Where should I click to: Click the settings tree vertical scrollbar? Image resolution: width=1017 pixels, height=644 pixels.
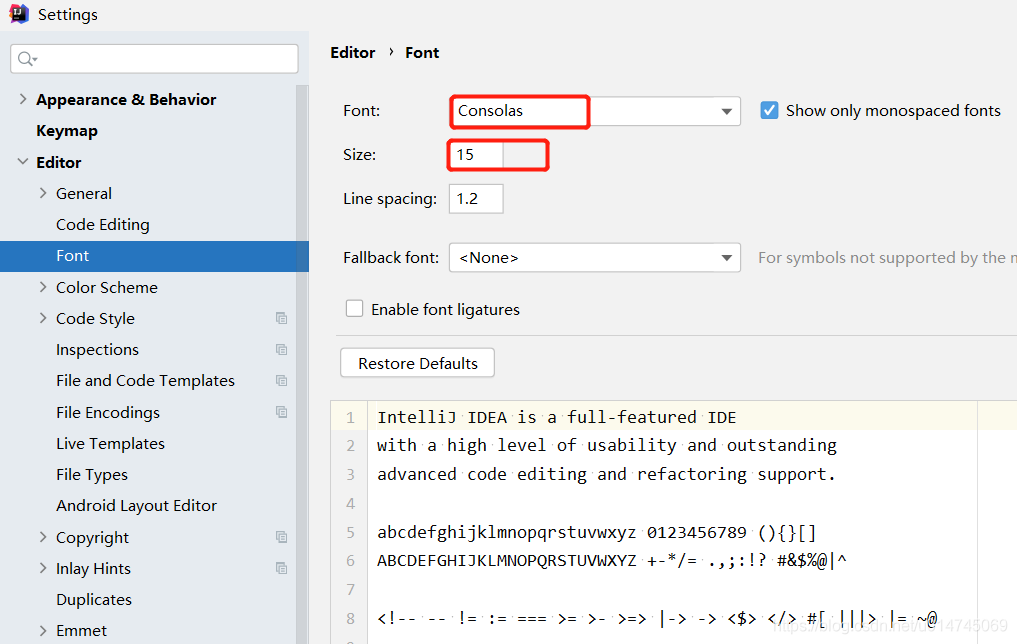point(302,363)
